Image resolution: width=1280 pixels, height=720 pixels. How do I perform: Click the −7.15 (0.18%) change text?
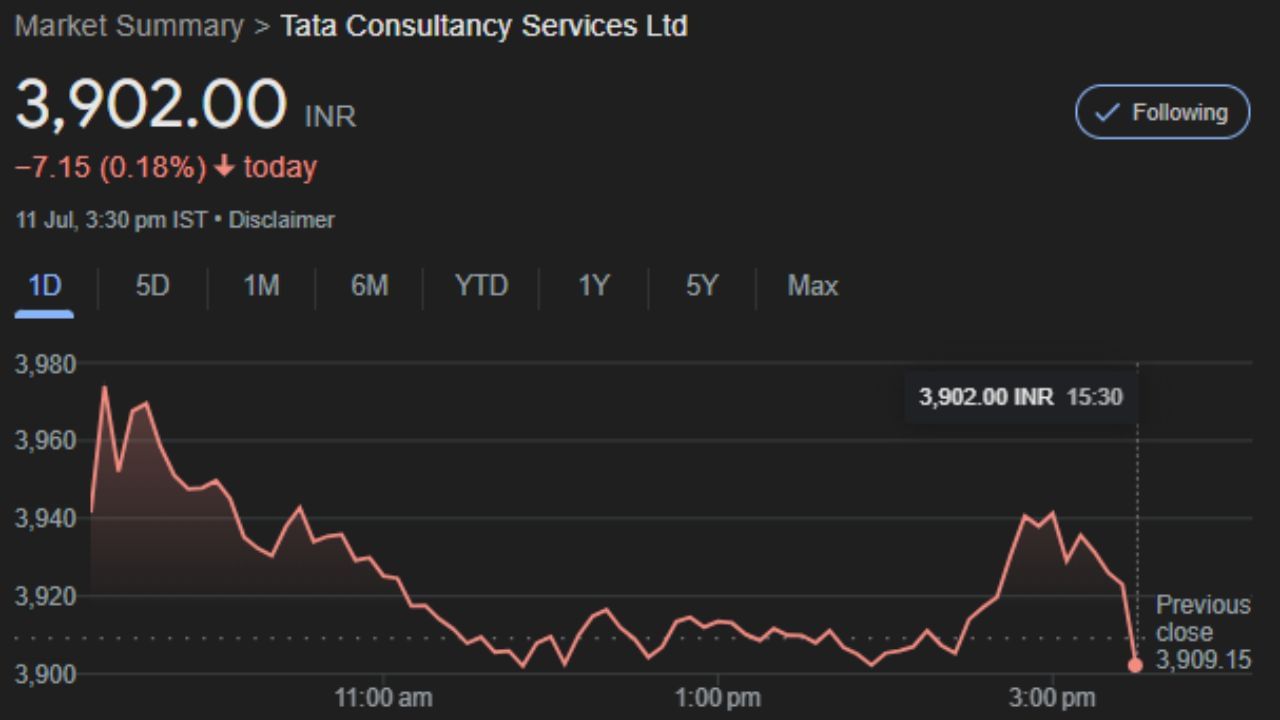tap(110, 167)
